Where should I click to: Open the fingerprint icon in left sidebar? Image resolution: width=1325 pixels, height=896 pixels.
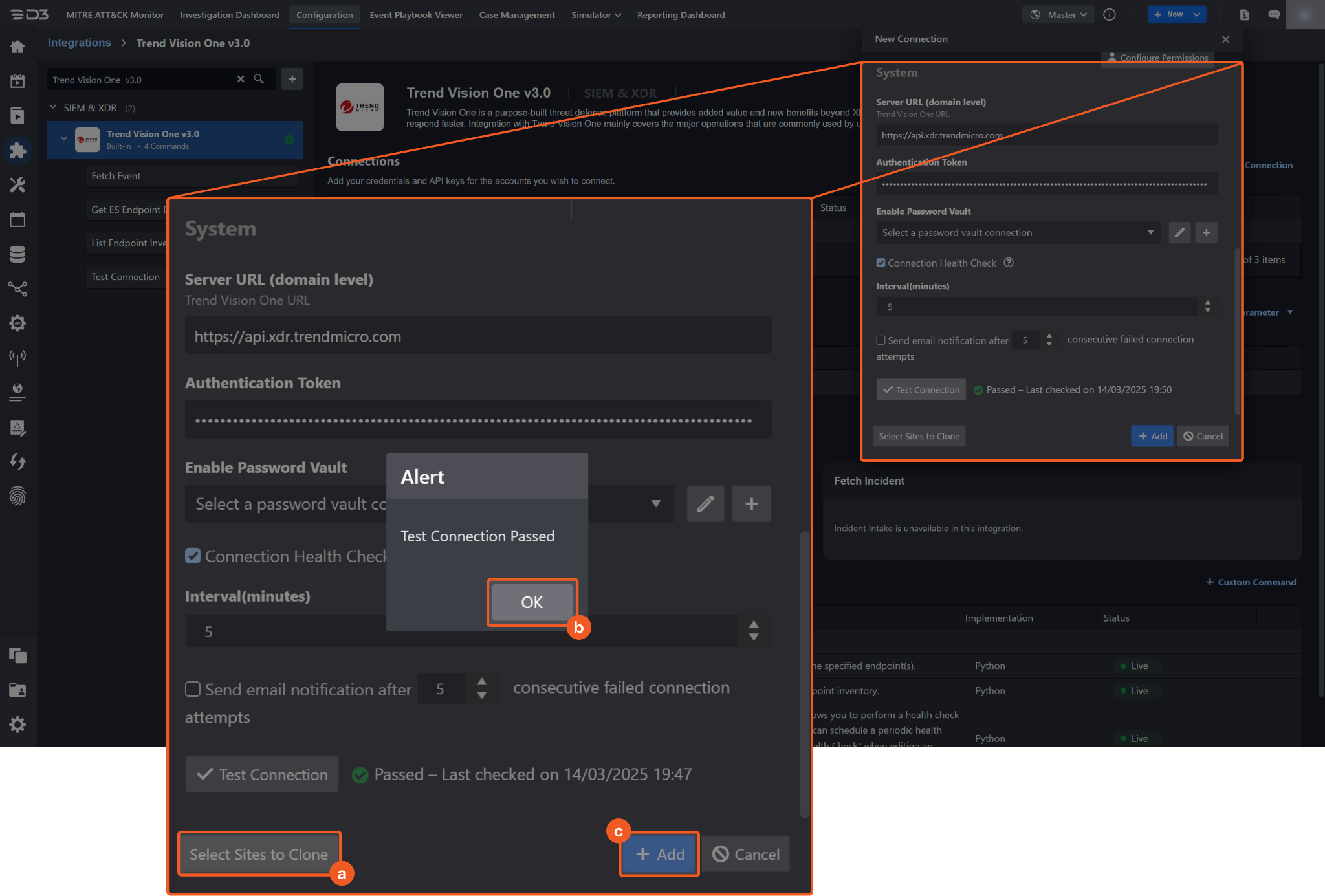click(17, 497)
